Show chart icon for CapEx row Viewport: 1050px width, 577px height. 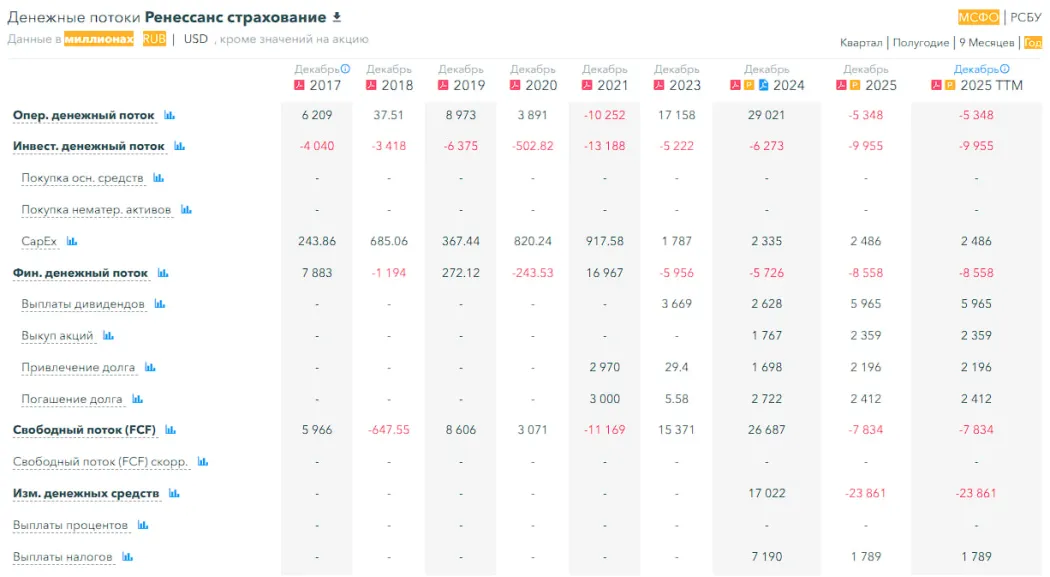click(72, 241)
